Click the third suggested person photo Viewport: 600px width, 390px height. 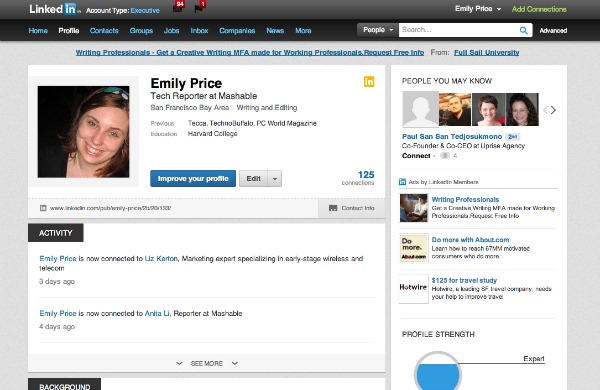click(489, 109)
